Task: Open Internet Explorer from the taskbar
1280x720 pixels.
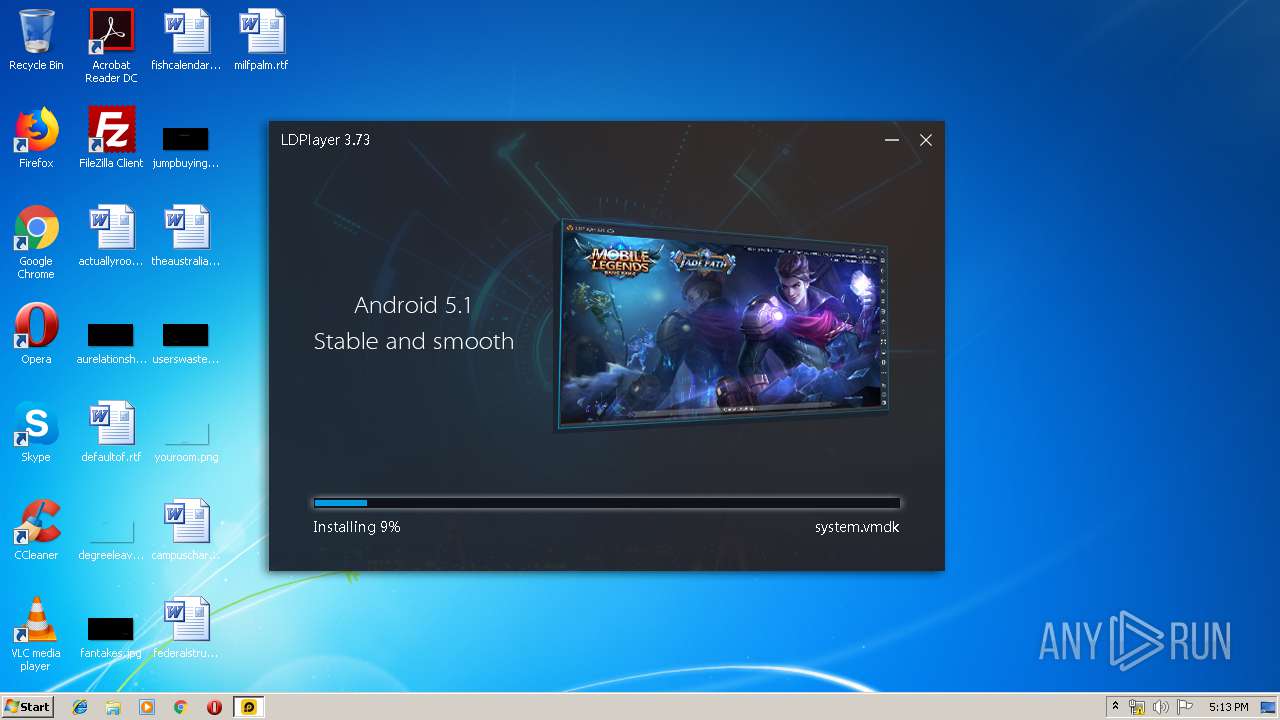Action: (x=80, y=707)
